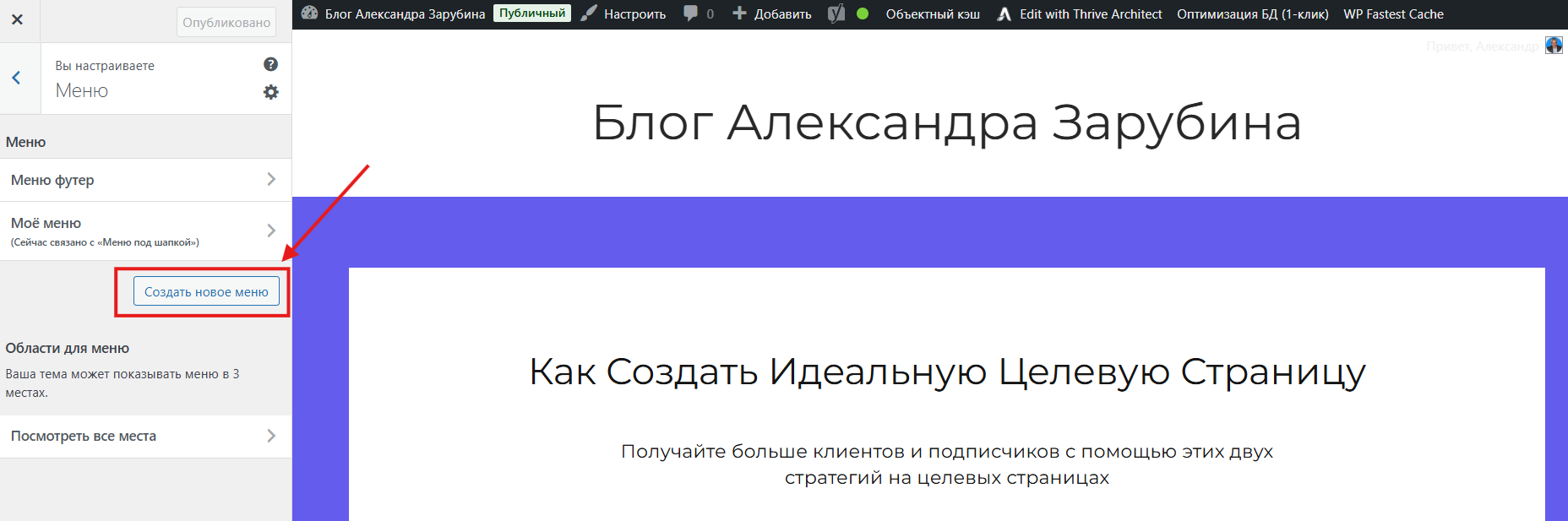1568x521 pixels.
Task: Click the Области для меню heading
Action: (x=68, y=348)
